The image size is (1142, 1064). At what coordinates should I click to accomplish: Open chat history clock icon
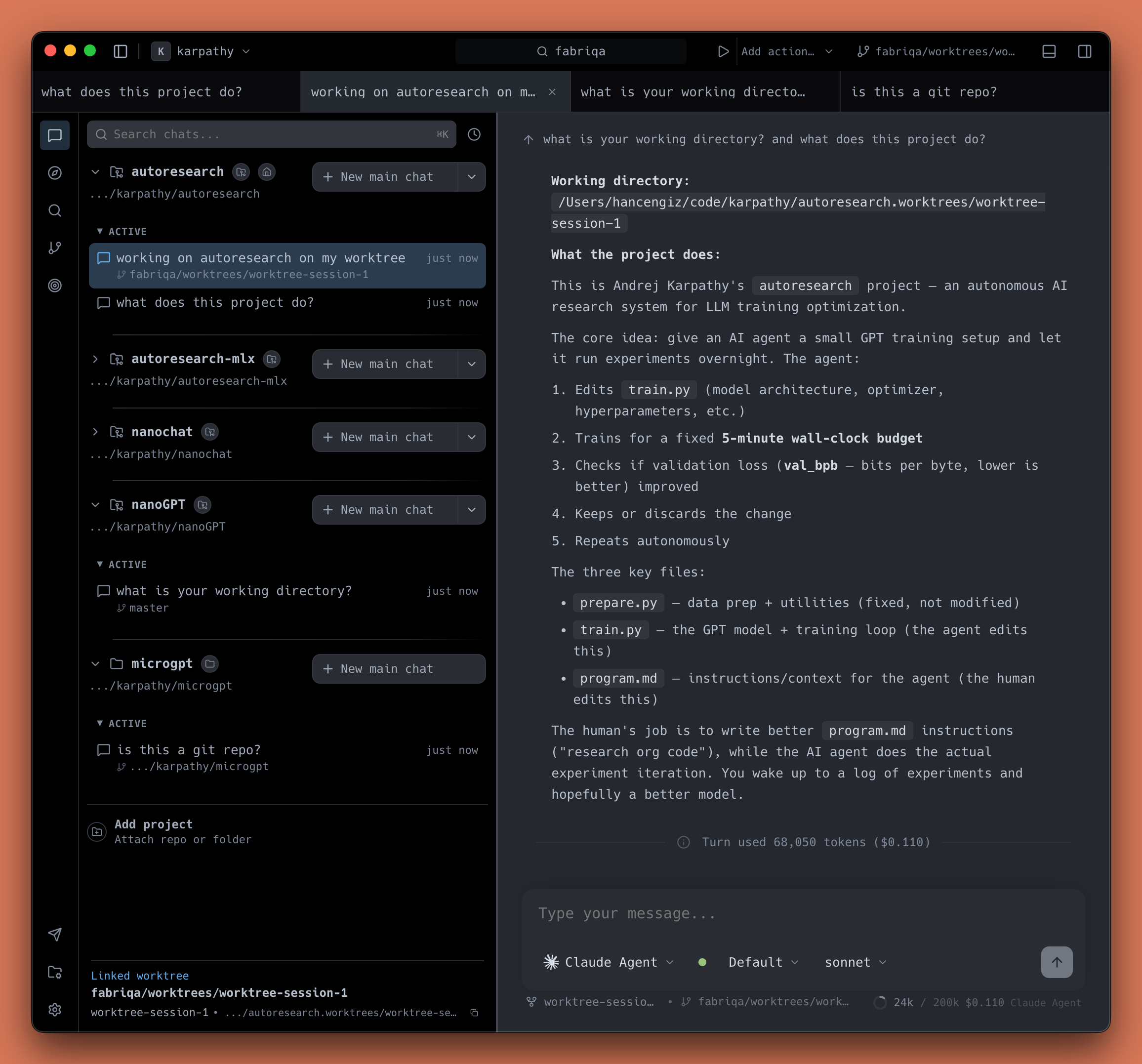(x=474, y=134)
